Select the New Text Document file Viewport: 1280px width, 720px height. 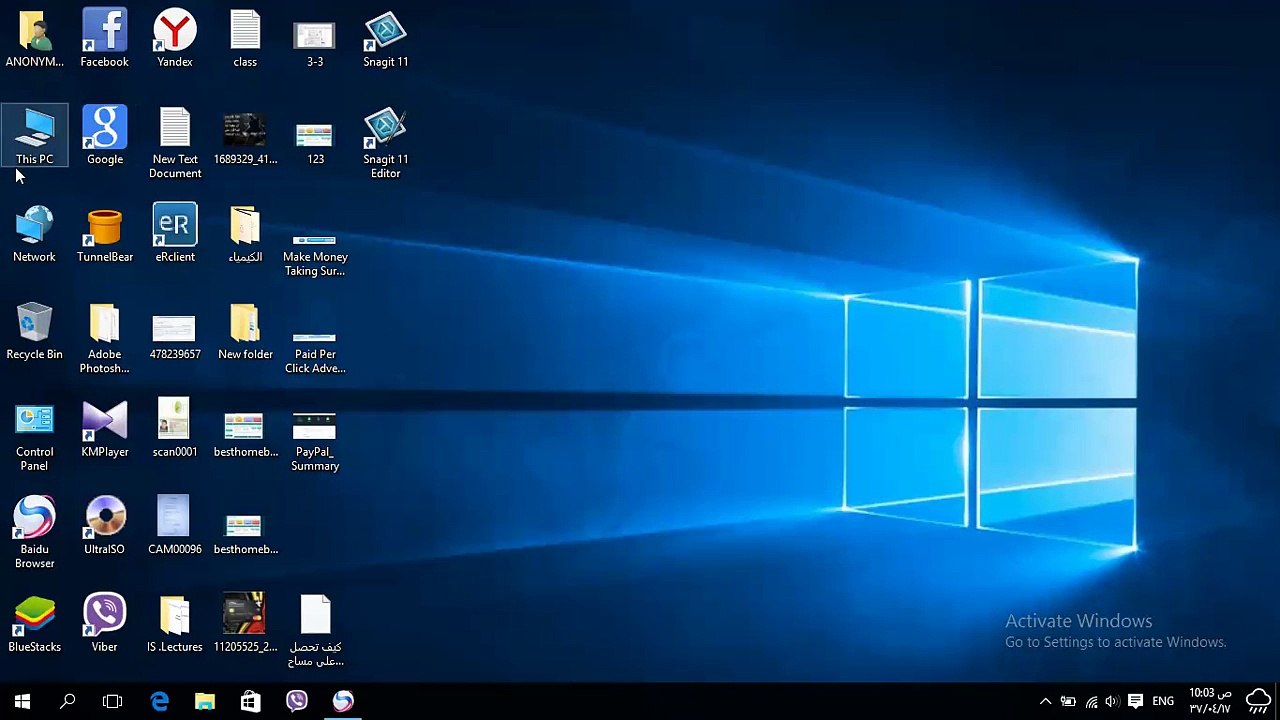tap(175, 143)
